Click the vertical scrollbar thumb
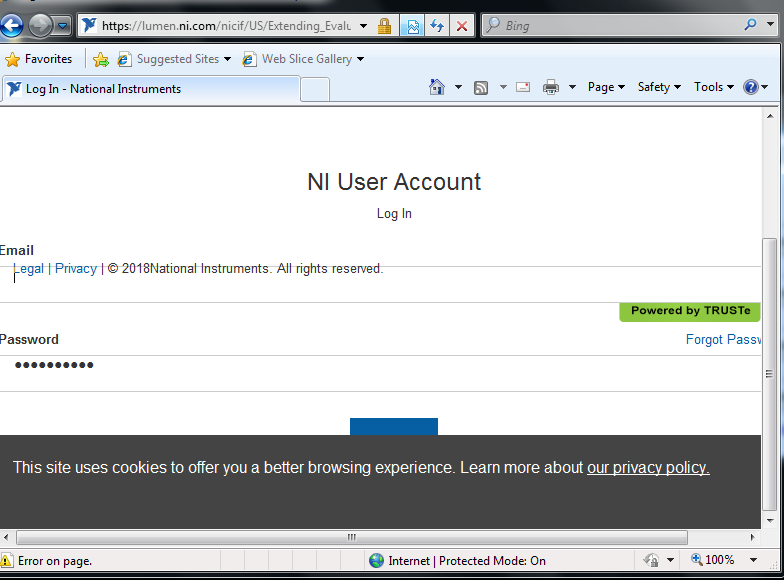 tap(770, 374)
